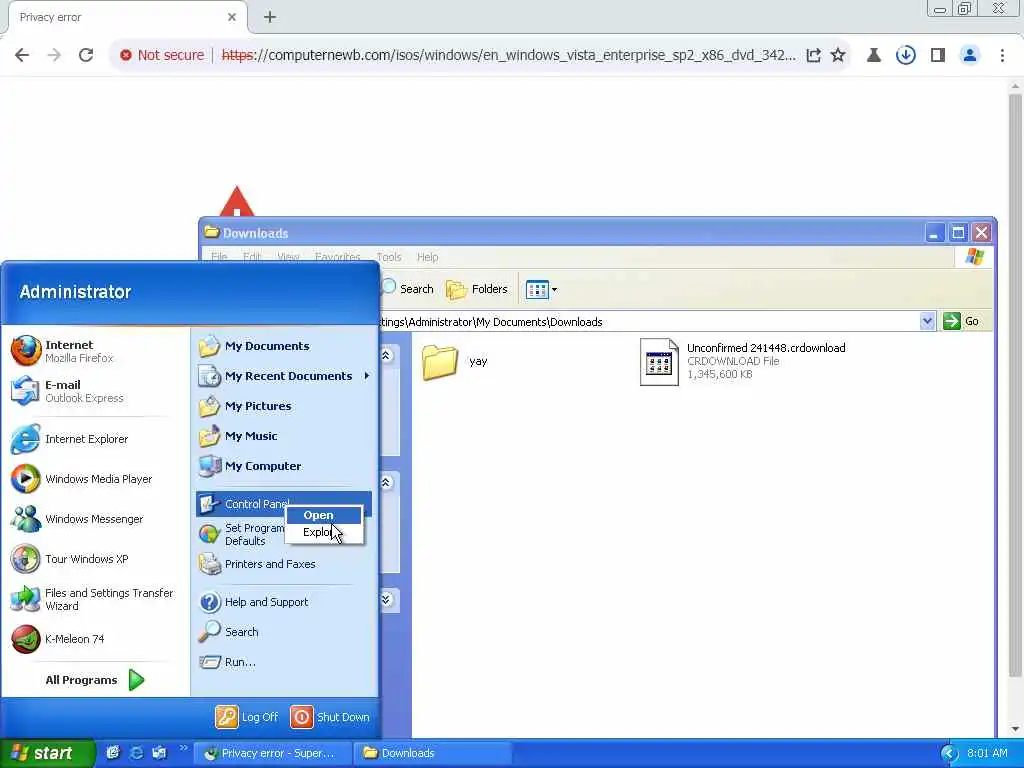This screenshot has width=1024, height=768.
Task: Click the Outlook Express Quick Launch icon
Action: tap(159, 753)
